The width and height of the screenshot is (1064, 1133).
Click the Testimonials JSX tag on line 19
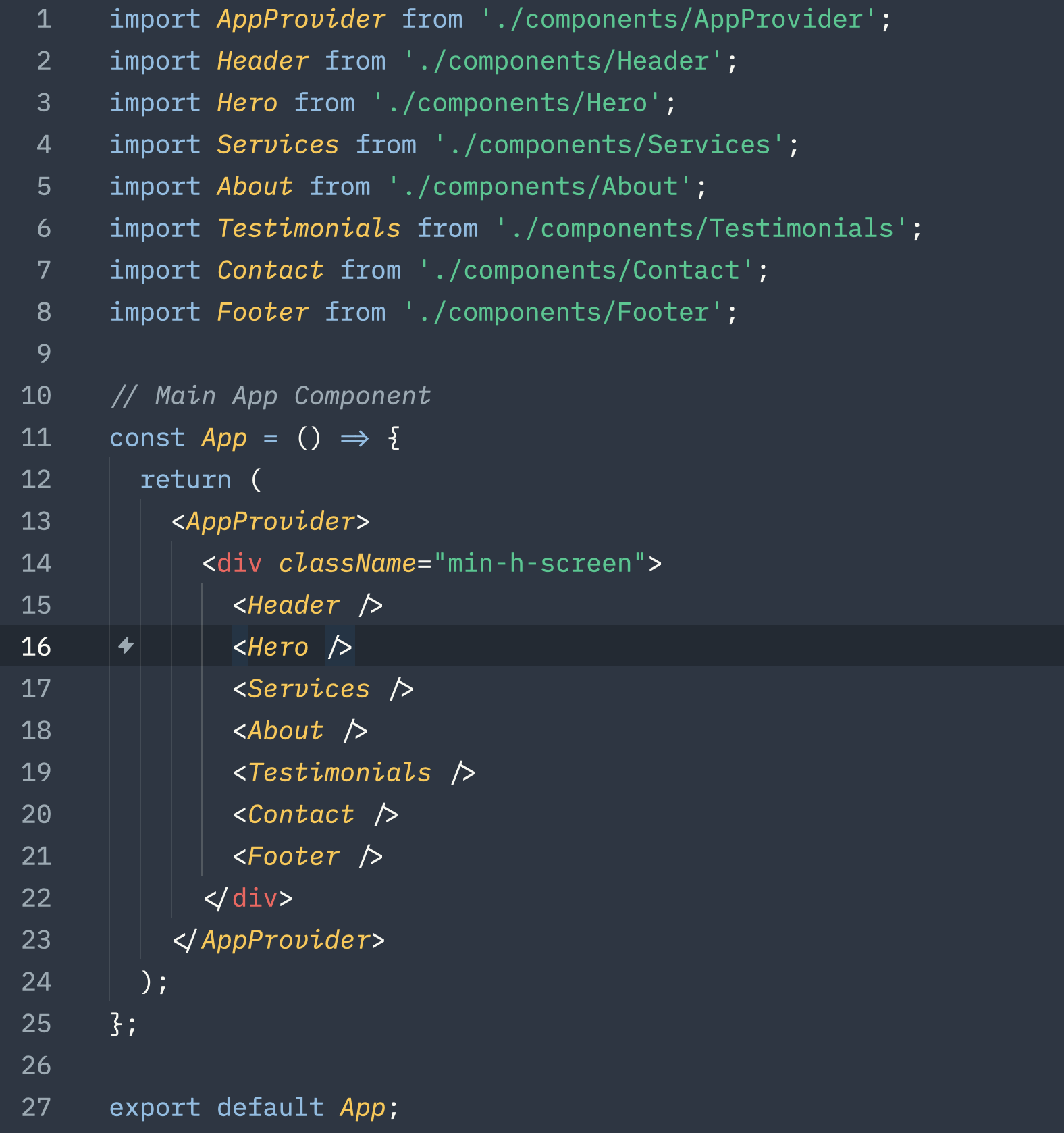pos(354,772)
